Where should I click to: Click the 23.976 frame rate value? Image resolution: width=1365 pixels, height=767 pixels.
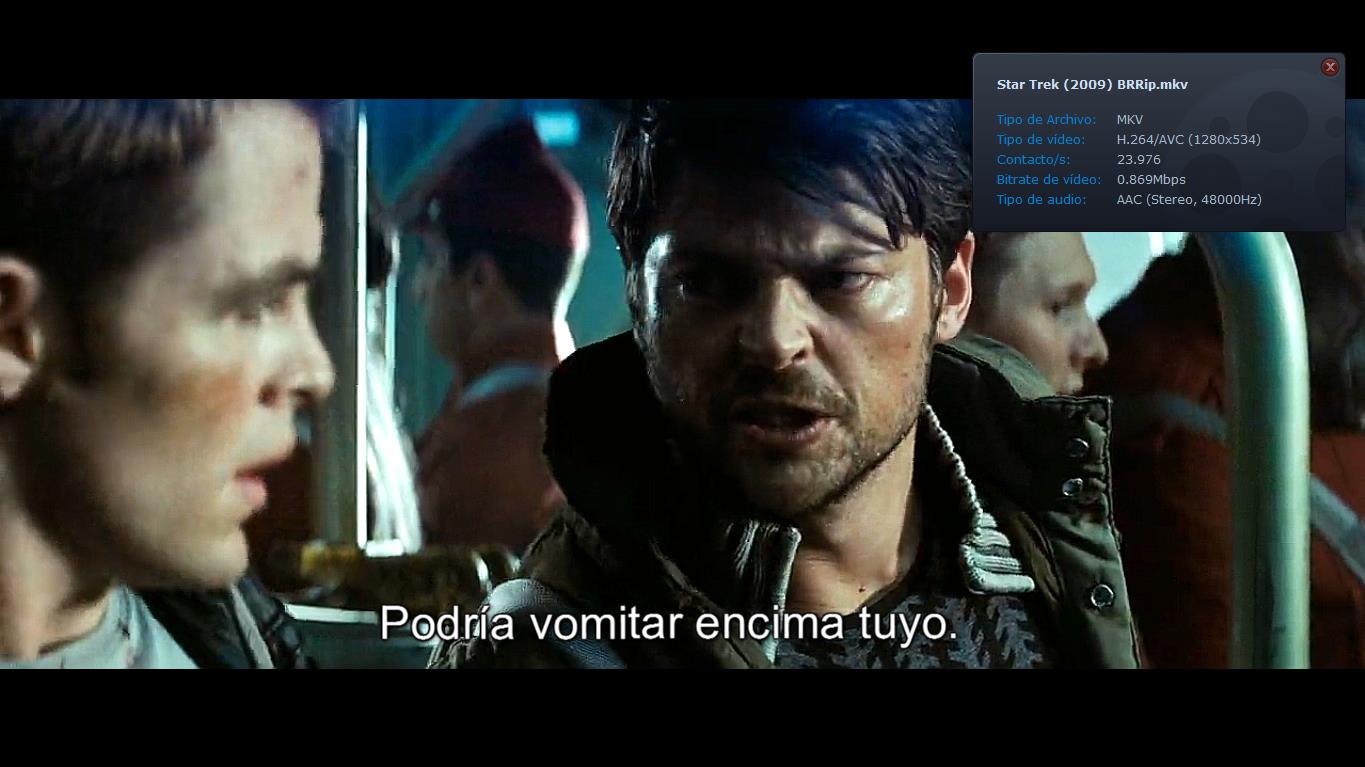click(1139, 160)
